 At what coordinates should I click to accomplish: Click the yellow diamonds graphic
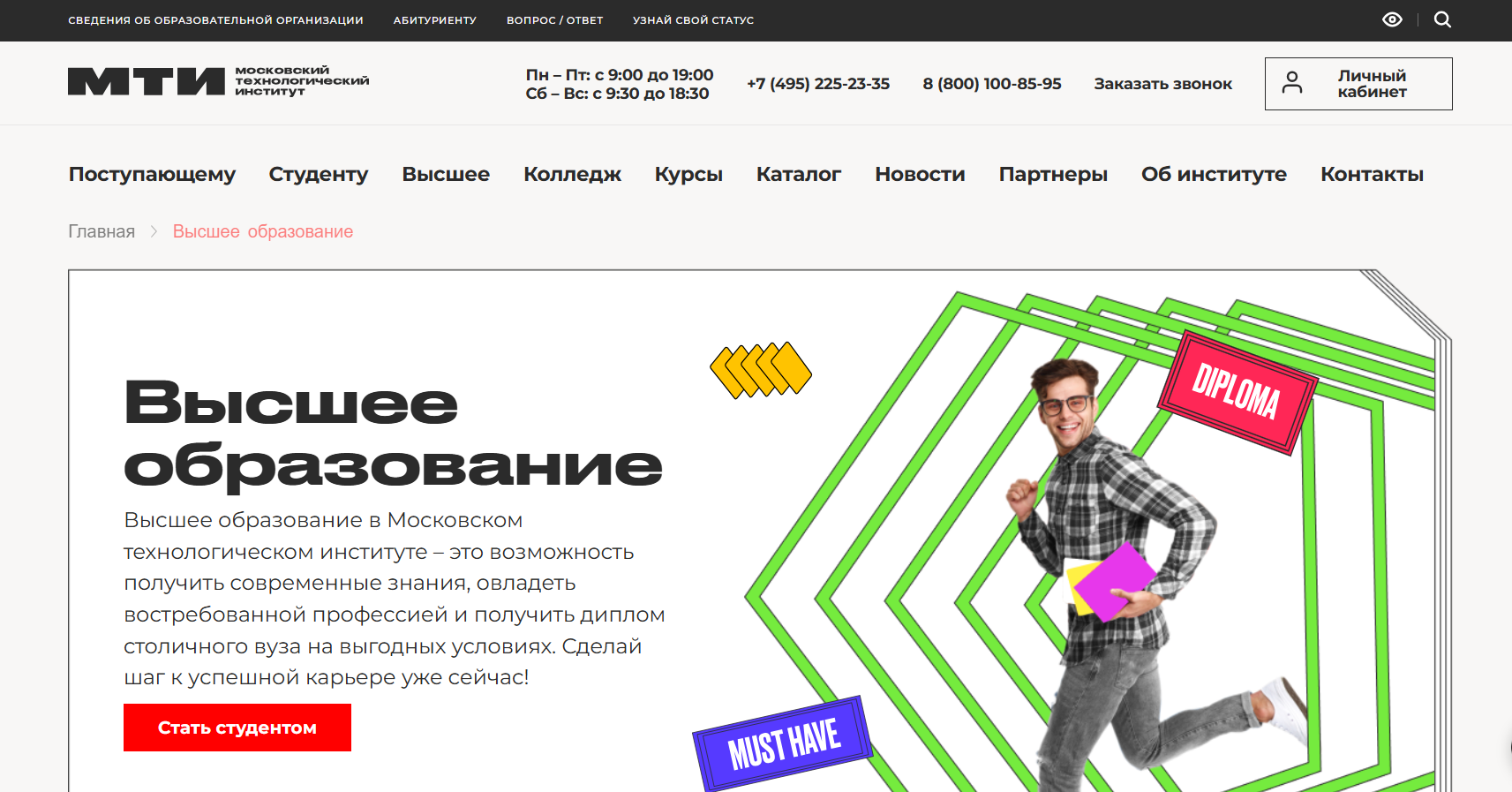pos(761,370)
